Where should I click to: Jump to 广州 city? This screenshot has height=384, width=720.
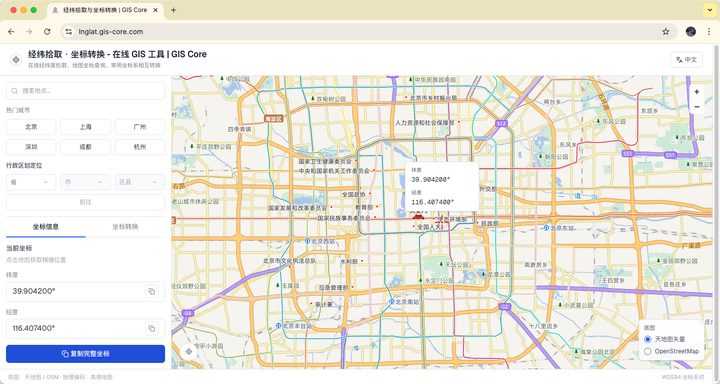click(140, 127)
